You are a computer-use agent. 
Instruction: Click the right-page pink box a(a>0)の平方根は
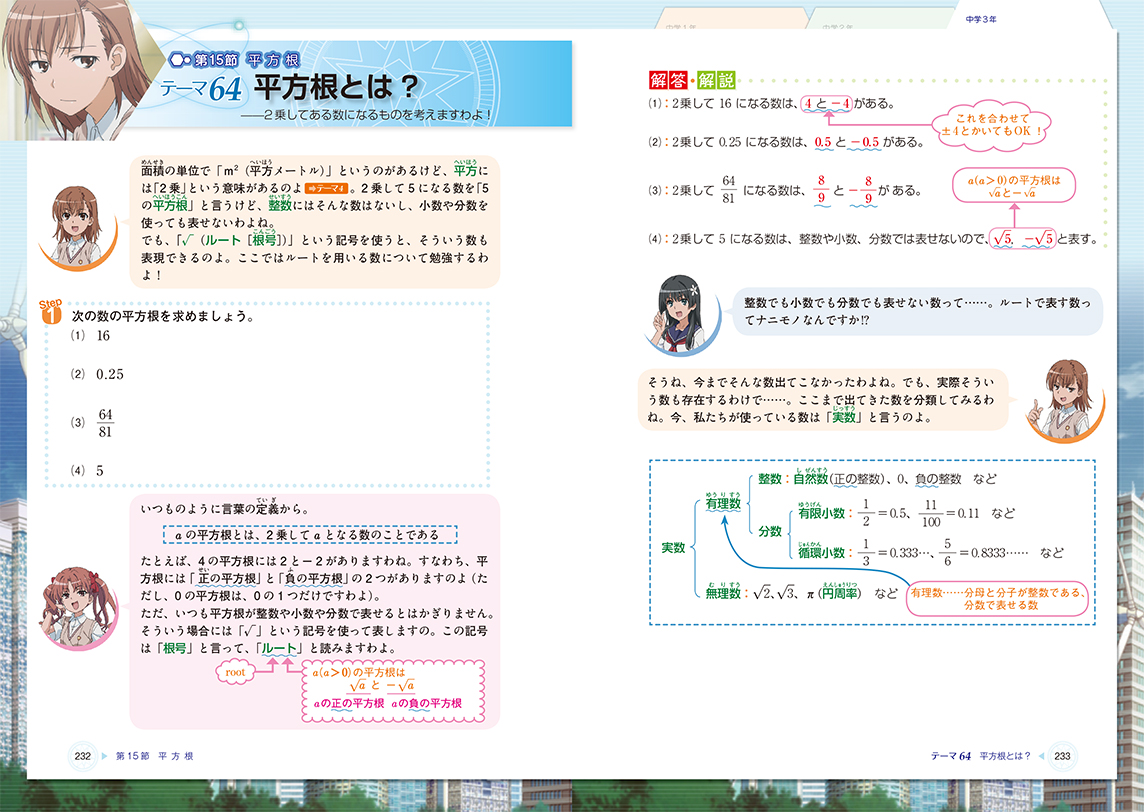(x=1014, y=186)
